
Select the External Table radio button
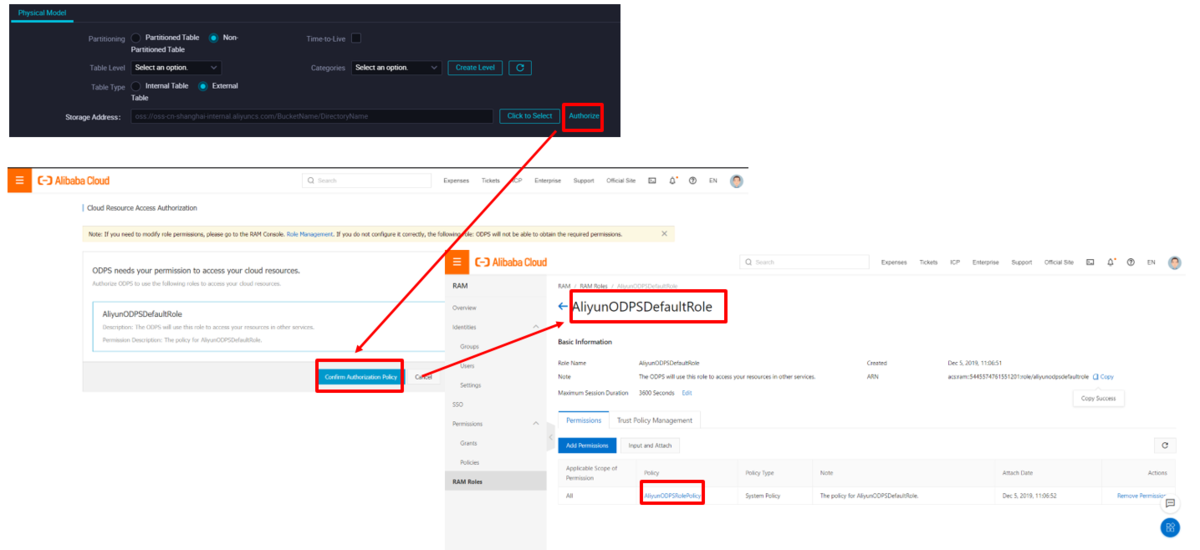(x=203, y=86)
